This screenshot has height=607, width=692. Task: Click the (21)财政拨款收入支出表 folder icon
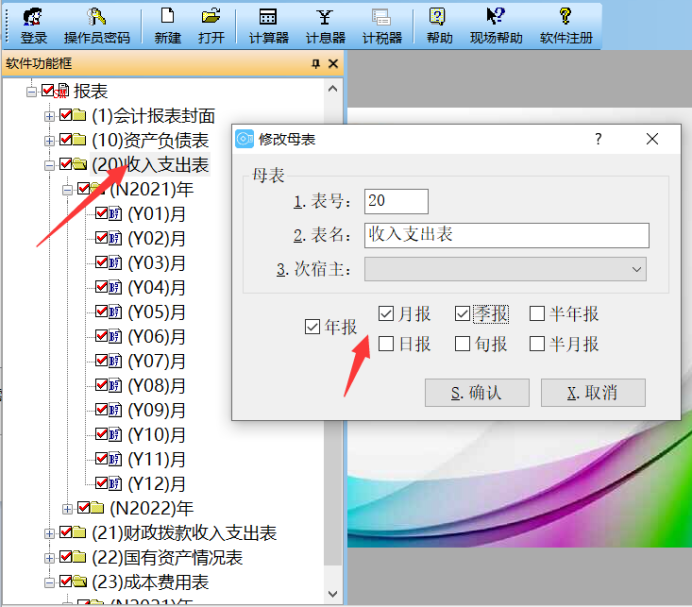79,532
